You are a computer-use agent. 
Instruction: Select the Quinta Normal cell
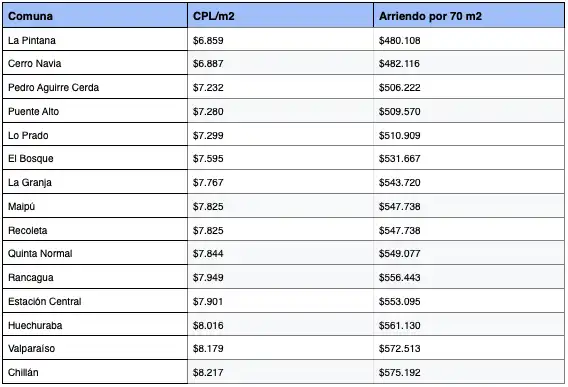[95, 253]
